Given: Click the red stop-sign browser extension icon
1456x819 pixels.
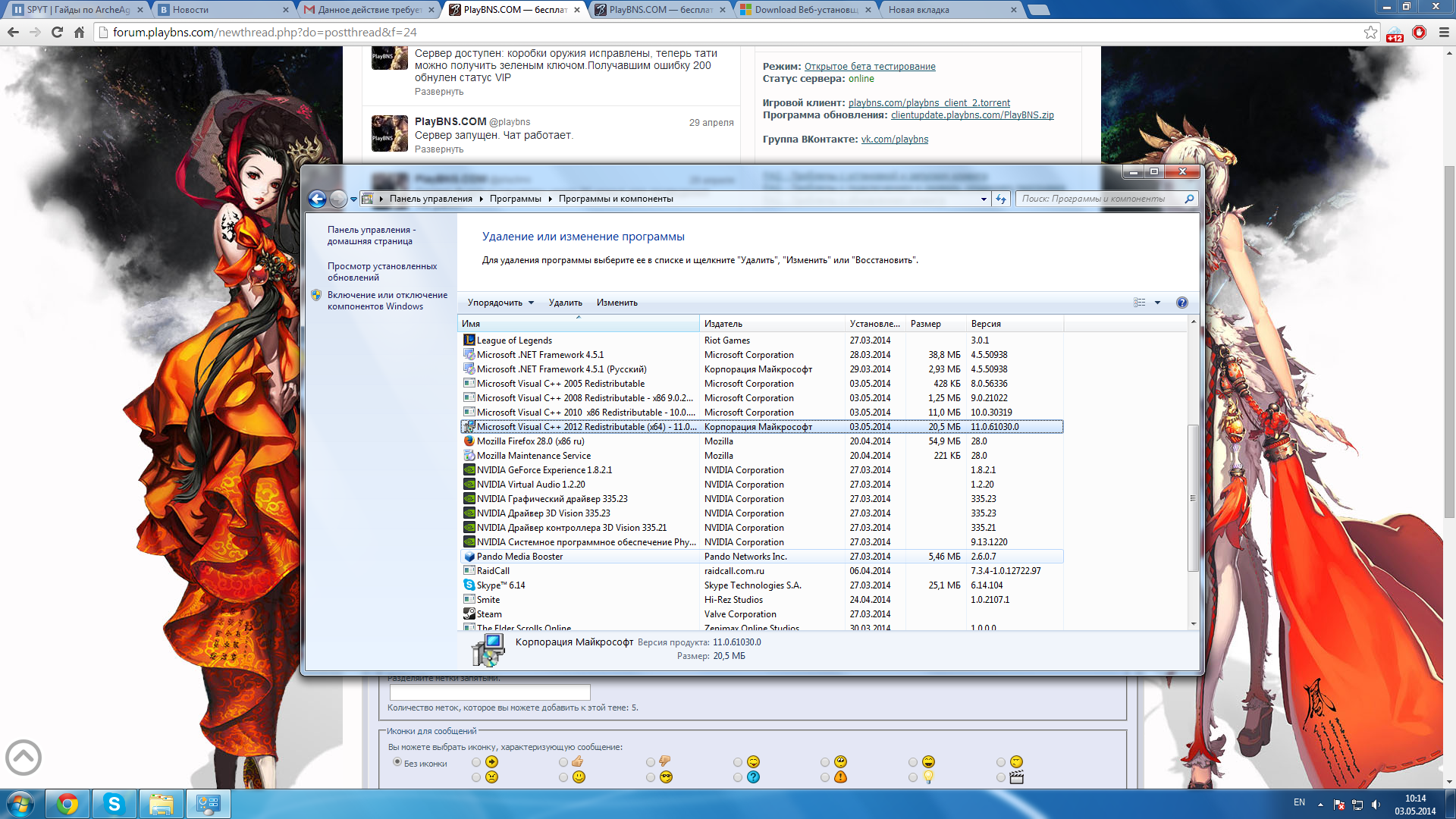Looking at the screenshot, I should [1420, 32].
